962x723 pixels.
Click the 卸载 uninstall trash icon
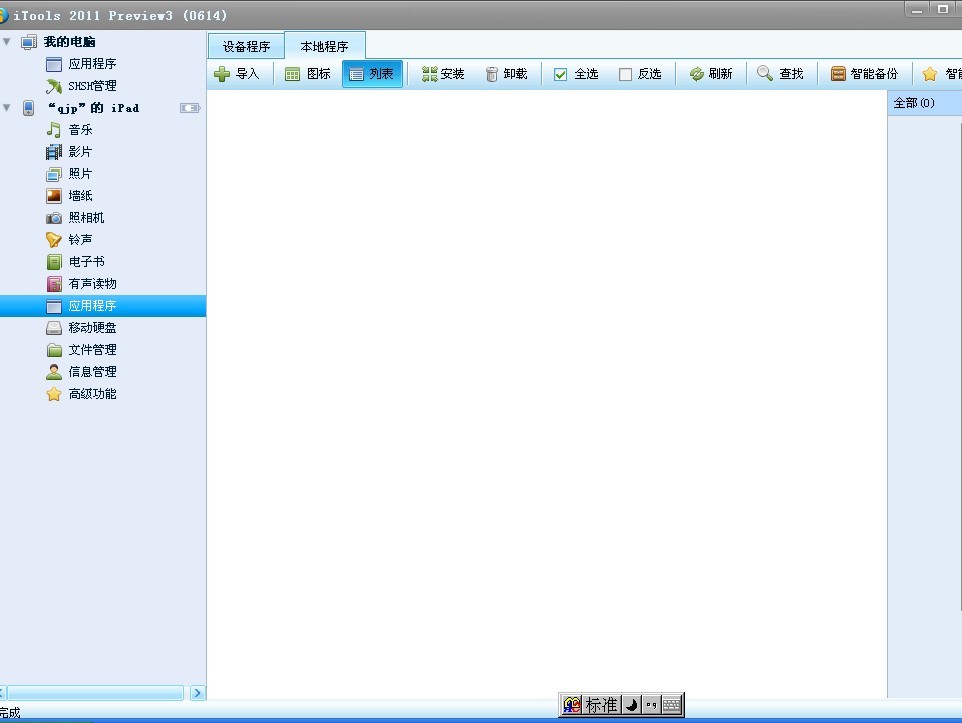pyautogui.click(x=492, y=74)
